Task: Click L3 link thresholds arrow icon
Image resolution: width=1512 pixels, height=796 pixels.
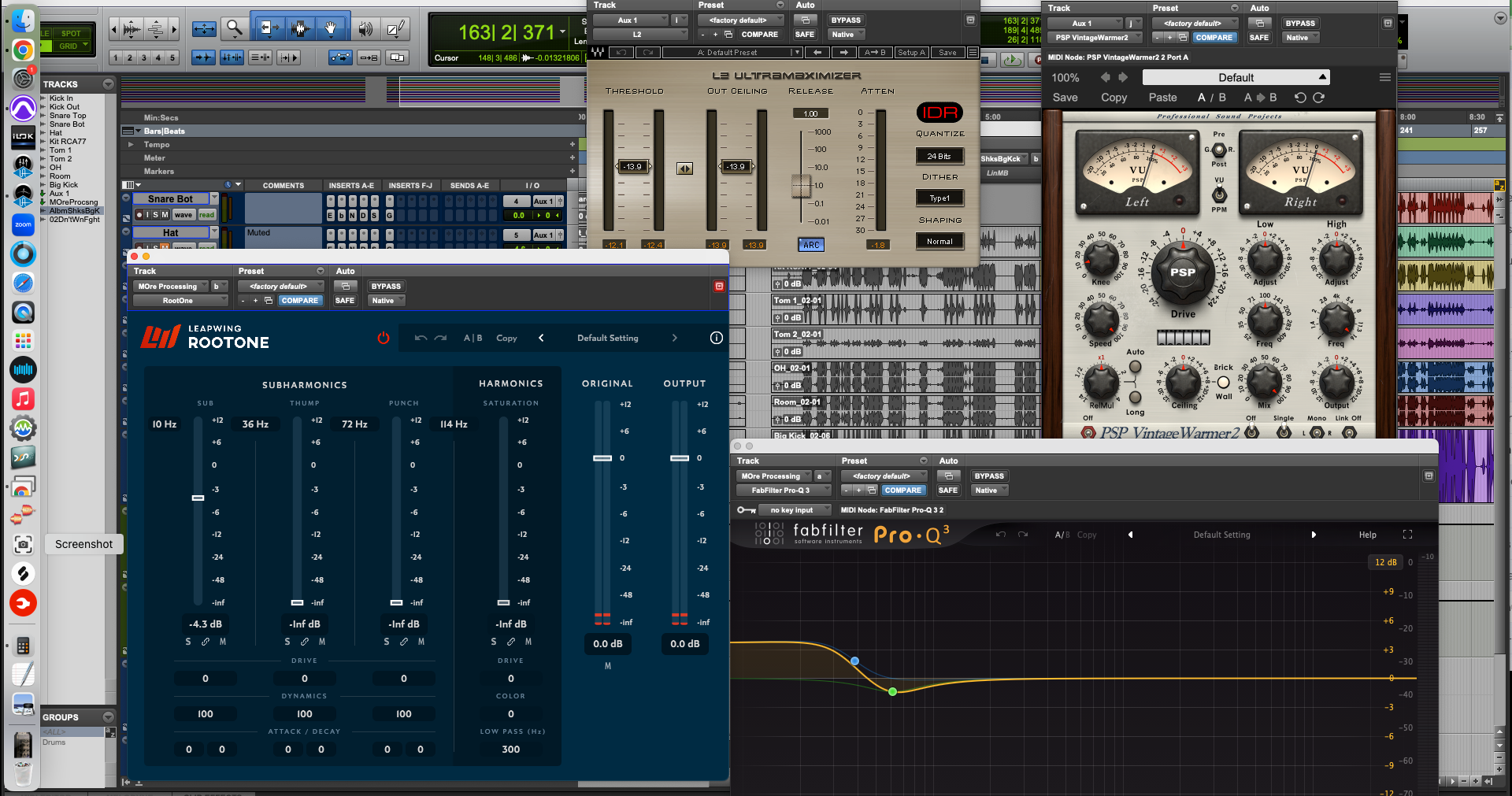Action: coord(685,168)
